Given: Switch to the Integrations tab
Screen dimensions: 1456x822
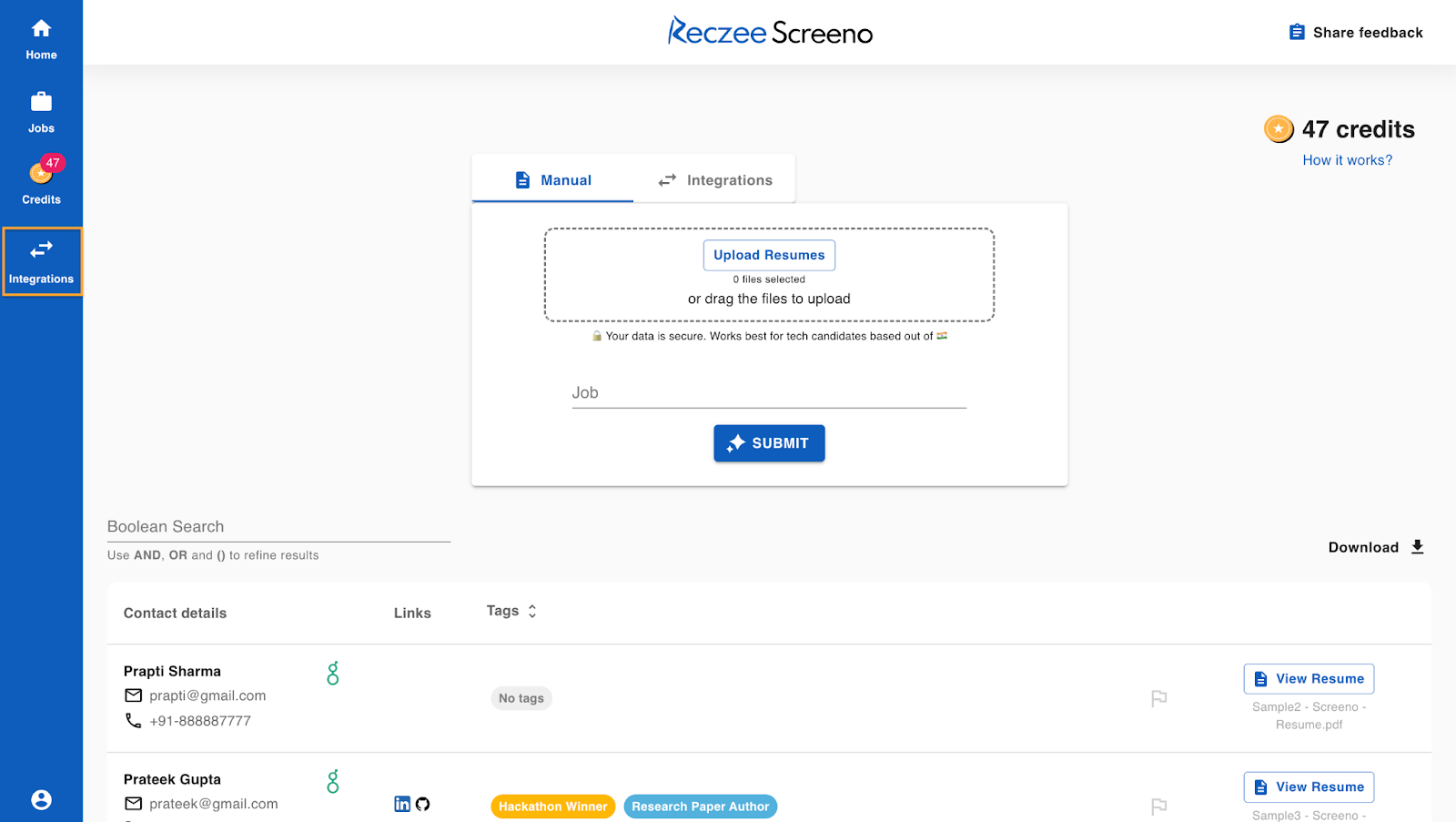Looking at the screenshot, I should coord(715,180).
